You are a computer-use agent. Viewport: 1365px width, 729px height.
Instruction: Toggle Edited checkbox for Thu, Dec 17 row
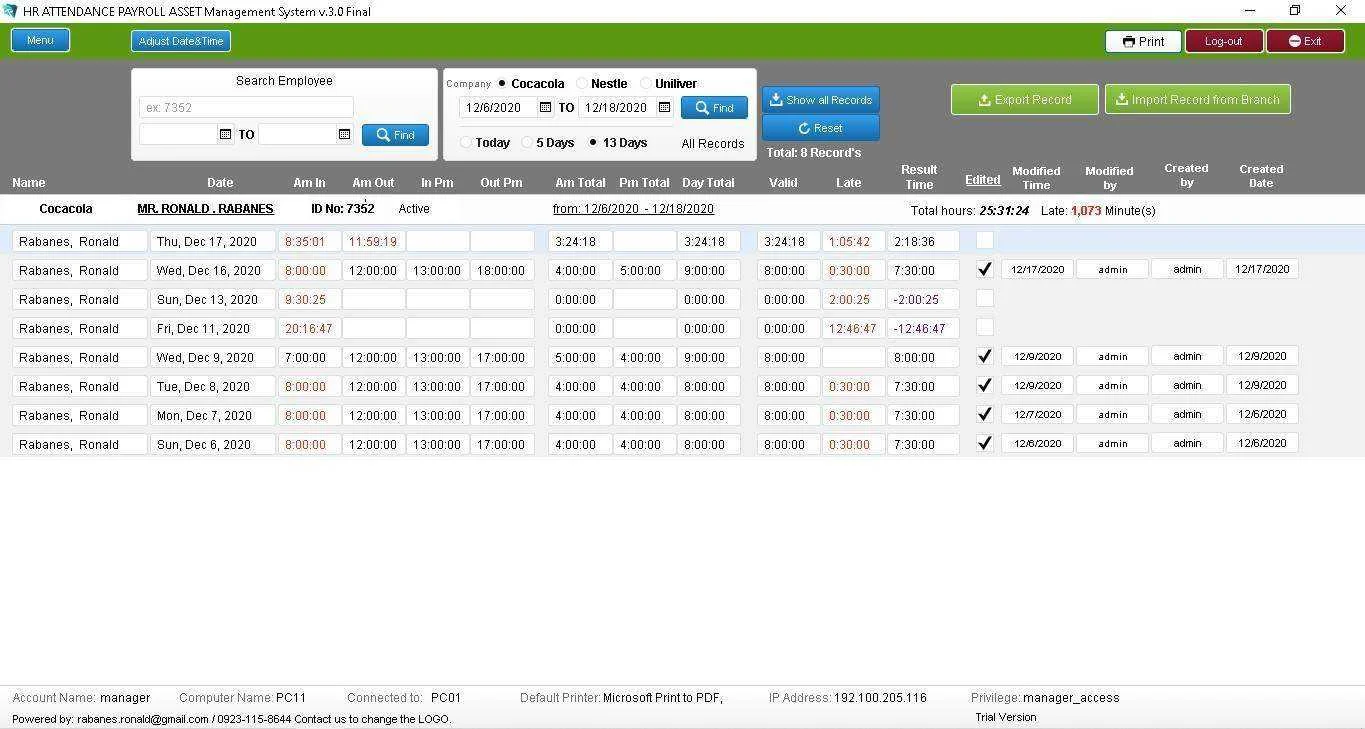(x=985, y=241)
